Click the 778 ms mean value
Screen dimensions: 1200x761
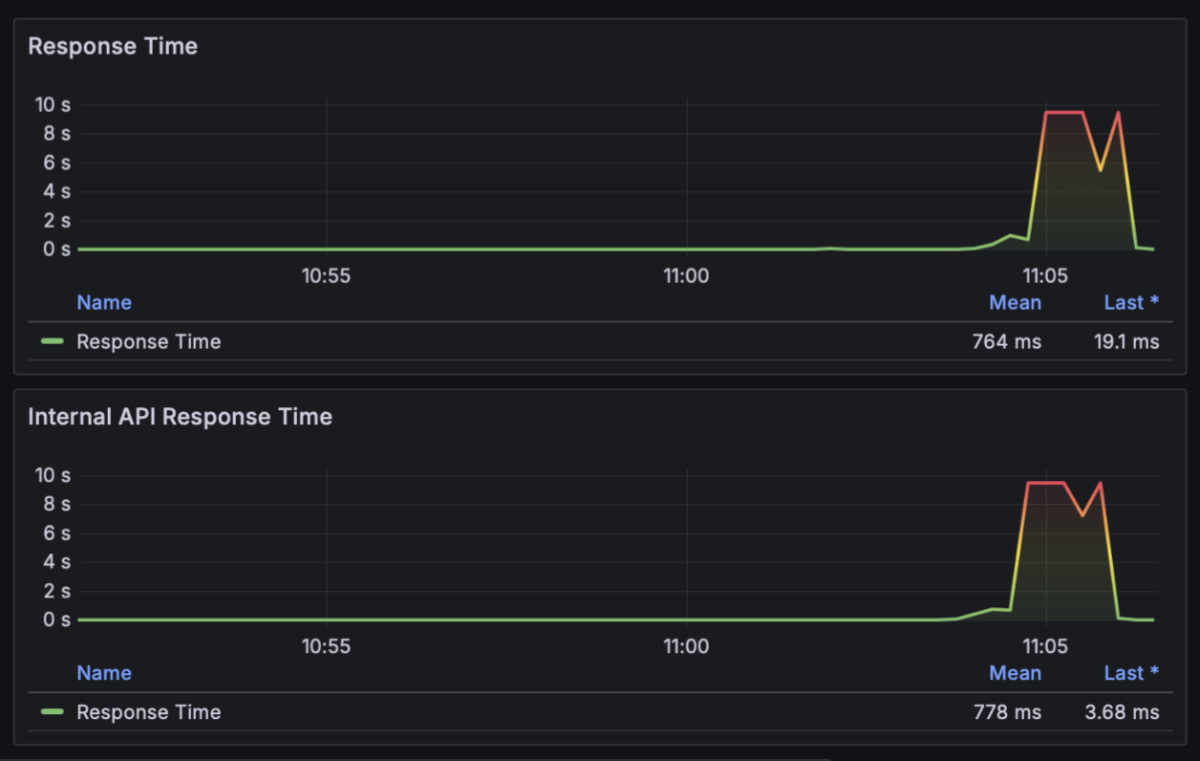coord(1007,712)
